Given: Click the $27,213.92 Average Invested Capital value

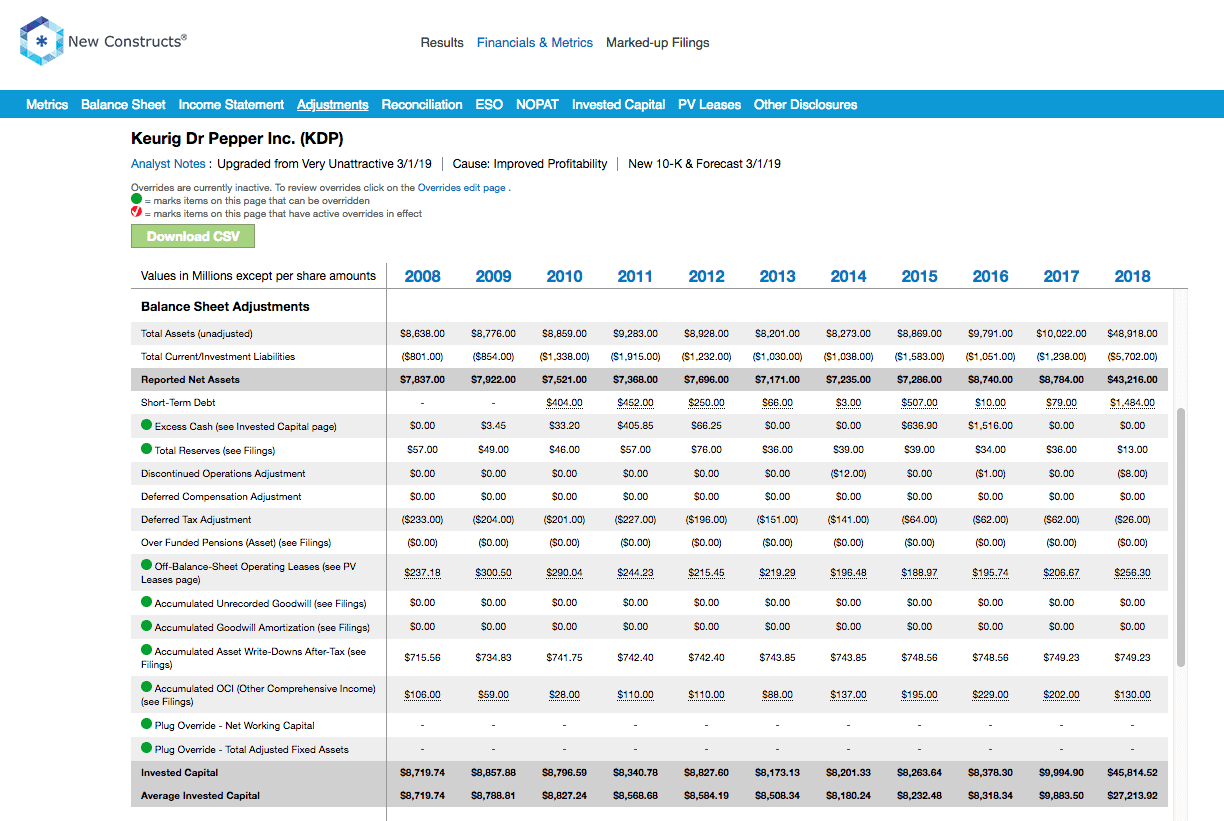Looking at the screenshot, I should 1133,796.
